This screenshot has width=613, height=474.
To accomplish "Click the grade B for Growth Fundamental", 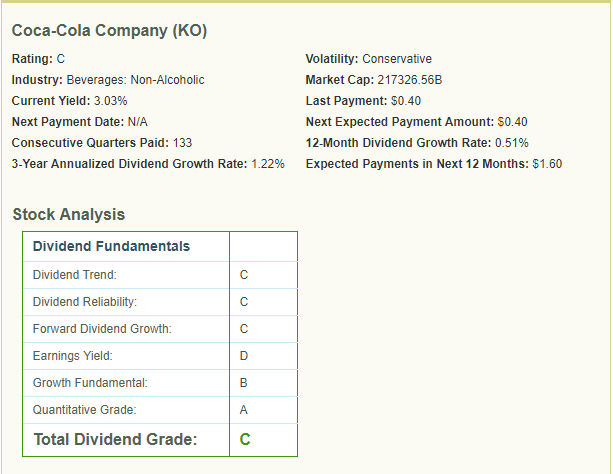I will coord(243,383).
